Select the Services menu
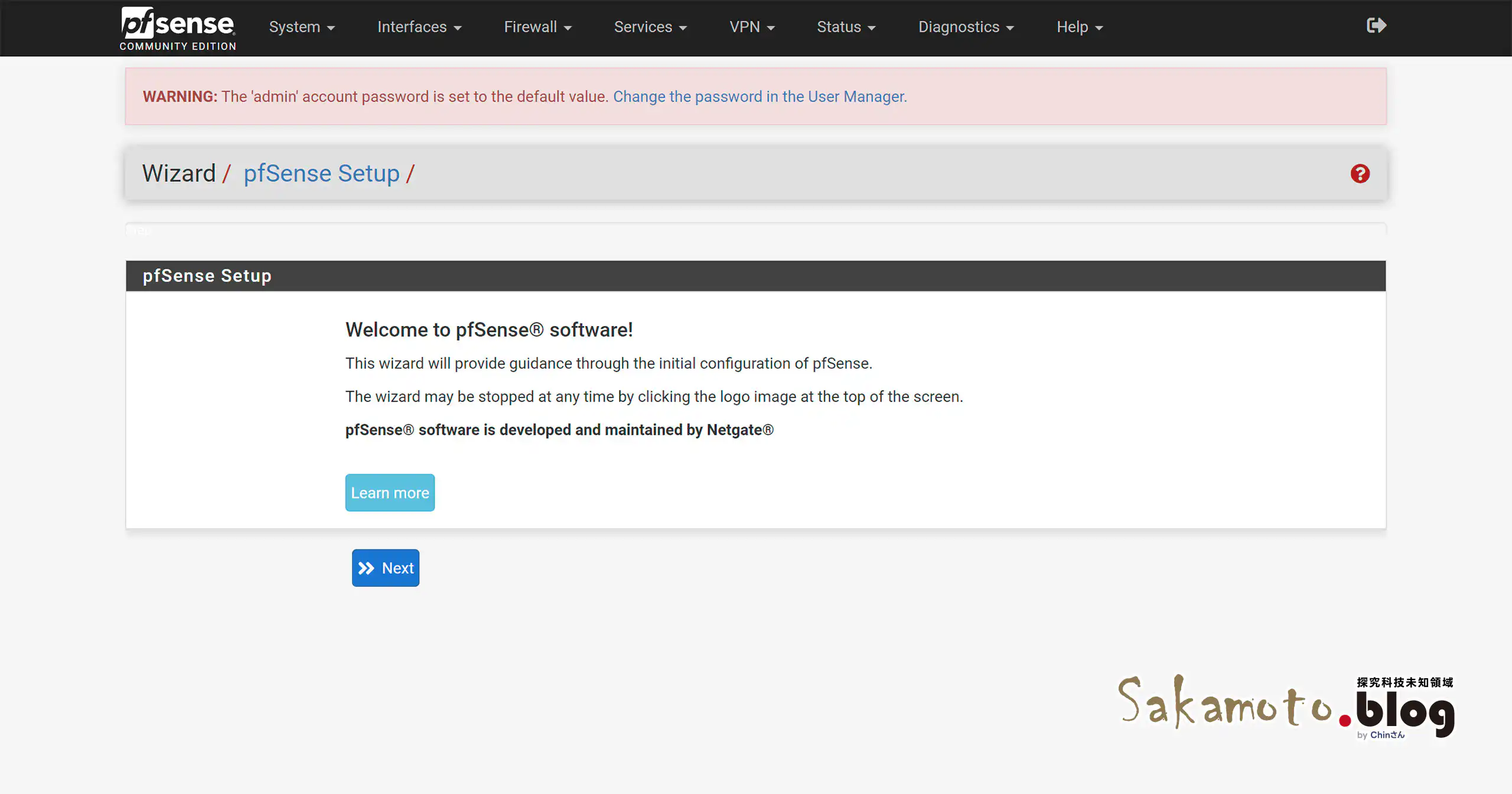 point(650,27)
